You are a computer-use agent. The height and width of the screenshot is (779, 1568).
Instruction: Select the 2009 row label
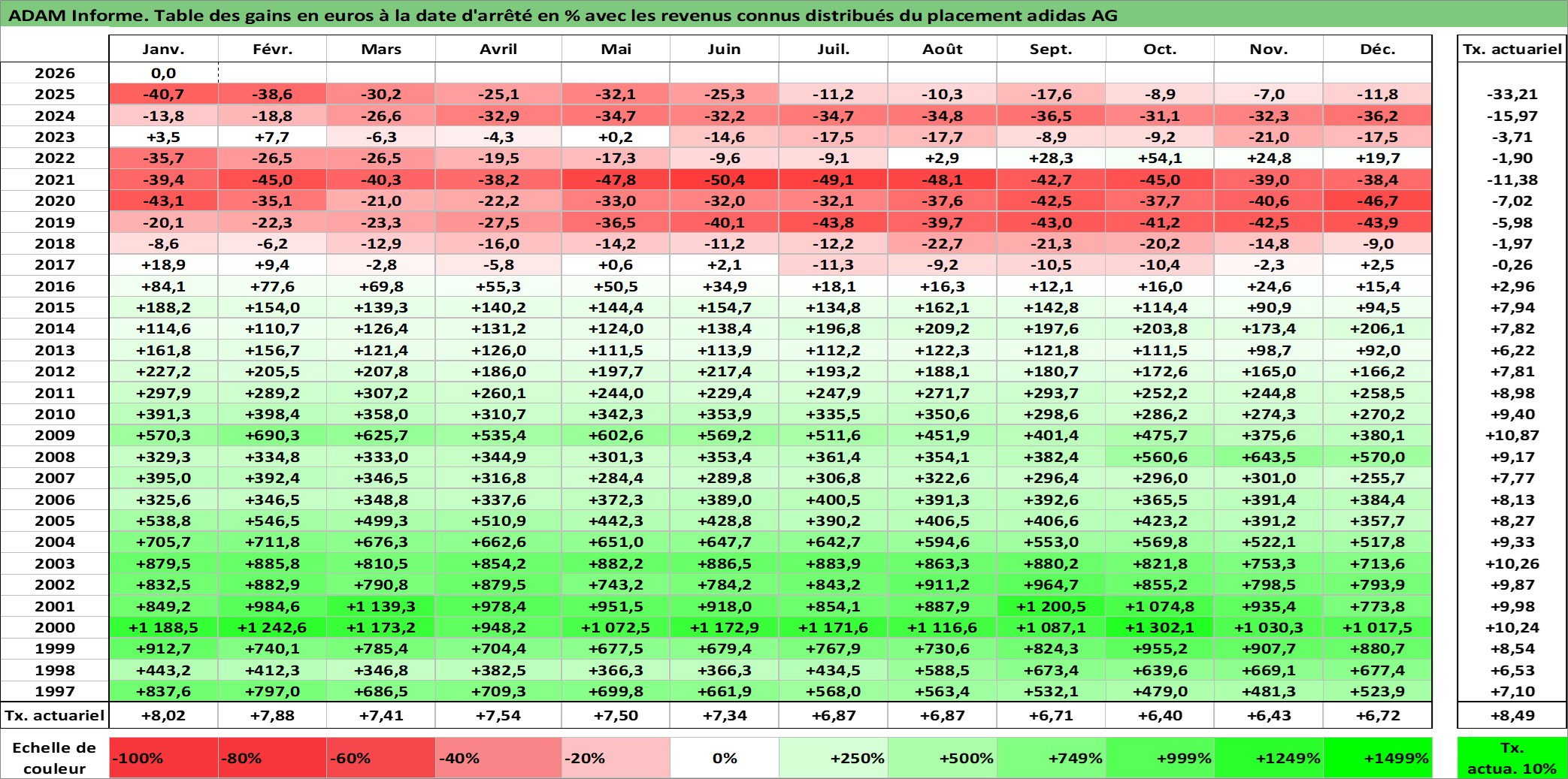(x=55, y=435)
